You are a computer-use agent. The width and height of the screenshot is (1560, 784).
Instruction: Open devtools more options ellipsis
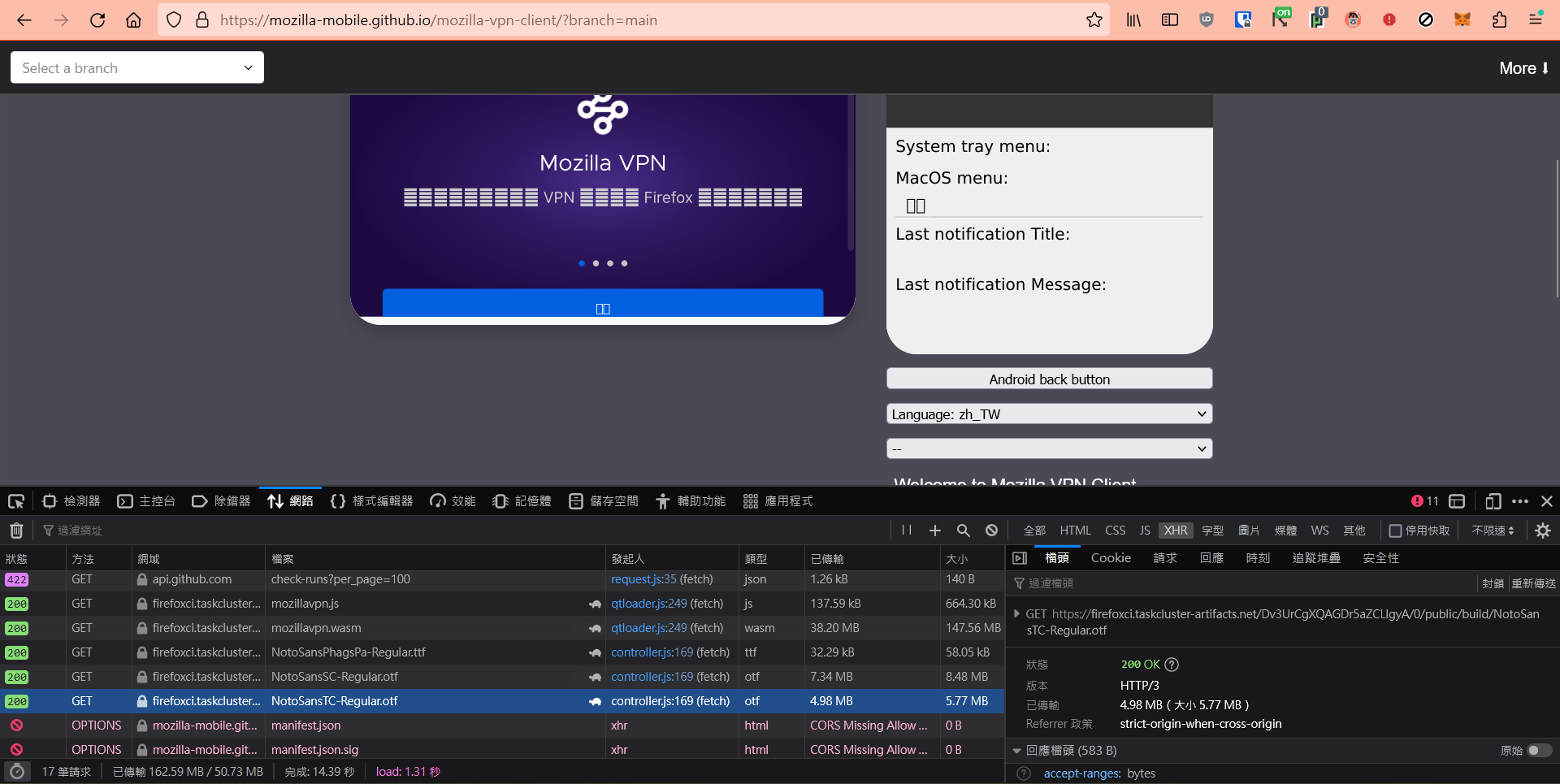coord(1520,501)
